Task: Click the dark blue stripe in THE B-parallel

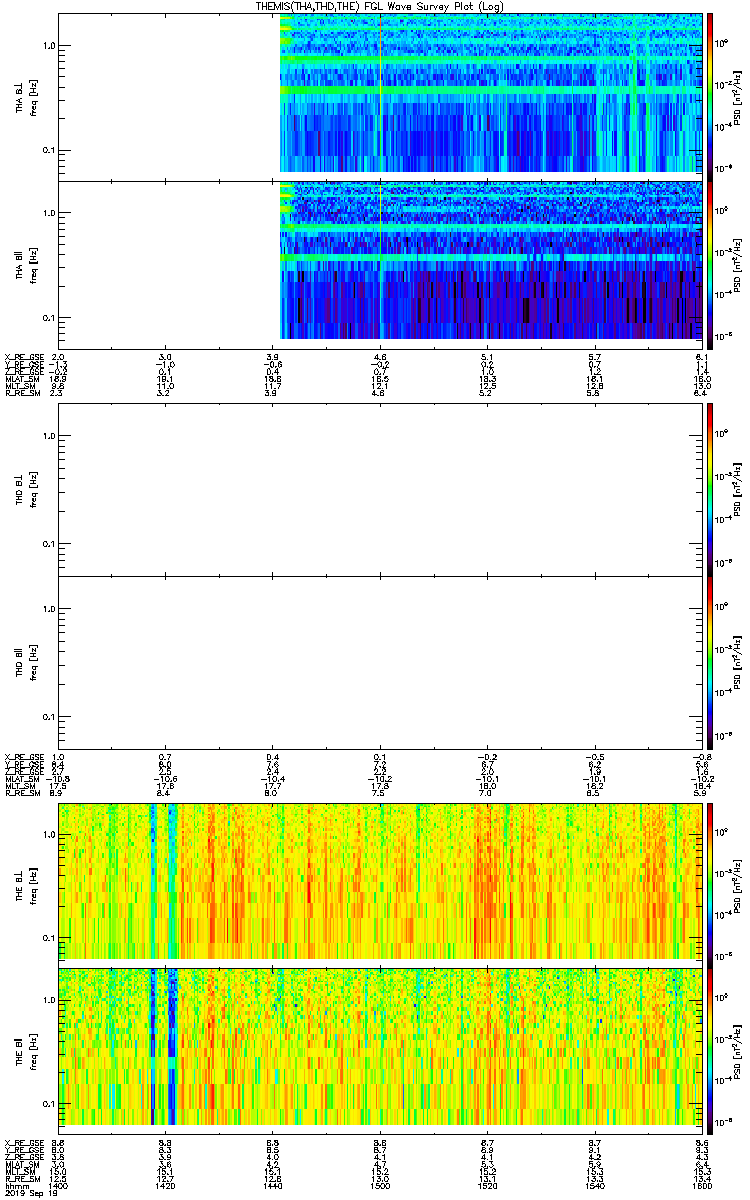Action: 153,1046
